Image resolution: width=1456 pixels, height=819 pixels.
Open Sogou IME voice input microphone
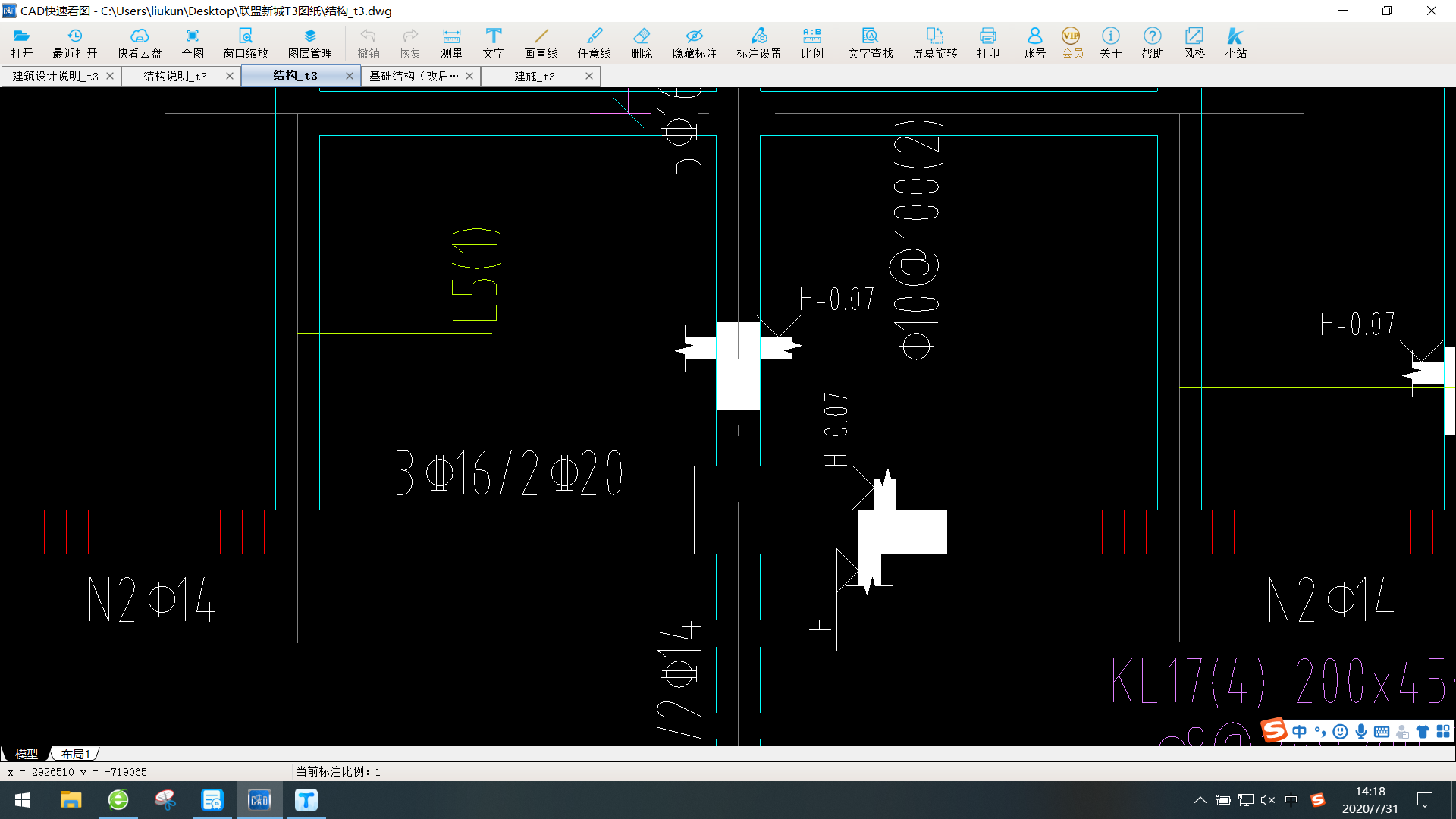coord(1361,731)
